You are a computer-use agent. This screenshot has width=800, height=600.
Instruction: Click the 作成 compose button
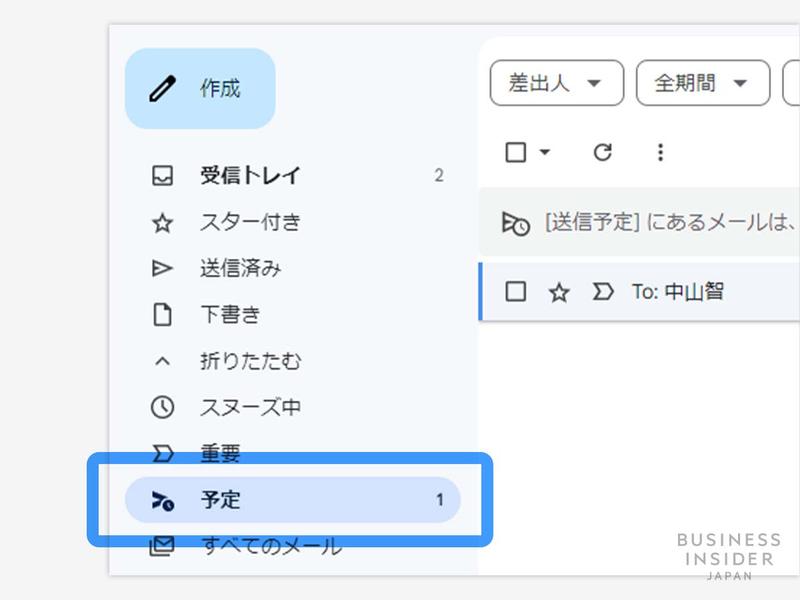[201, 88]
